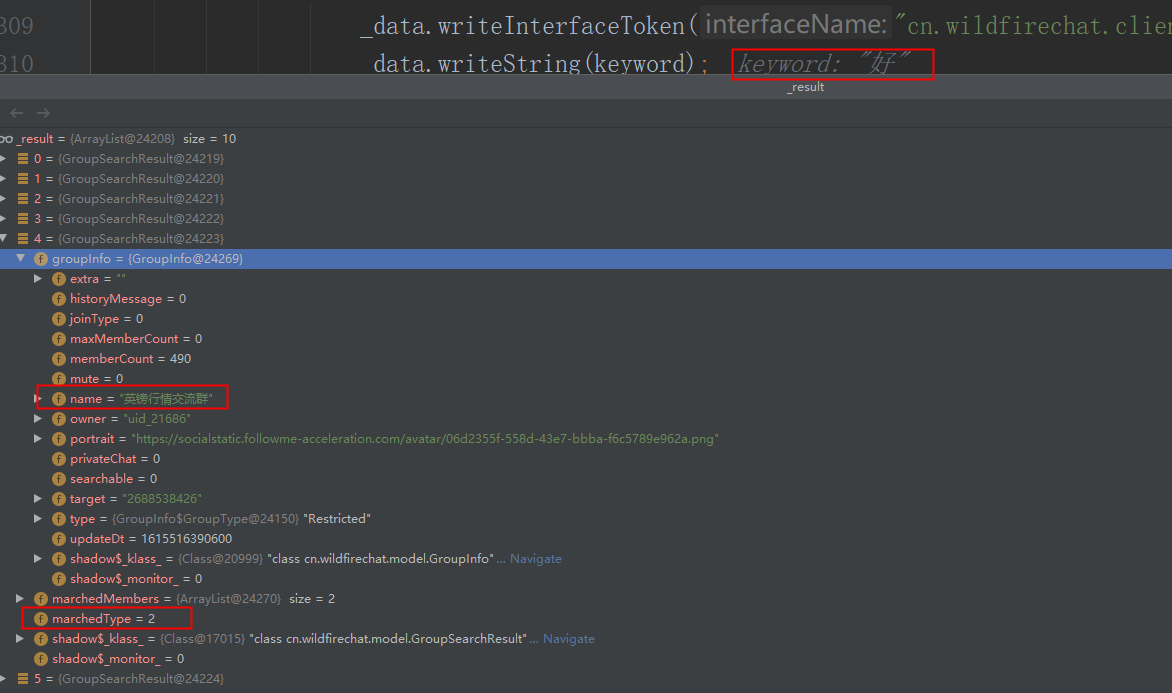
Task: Click the field icon next to memberCount
Action: click(x=58, y=358)
